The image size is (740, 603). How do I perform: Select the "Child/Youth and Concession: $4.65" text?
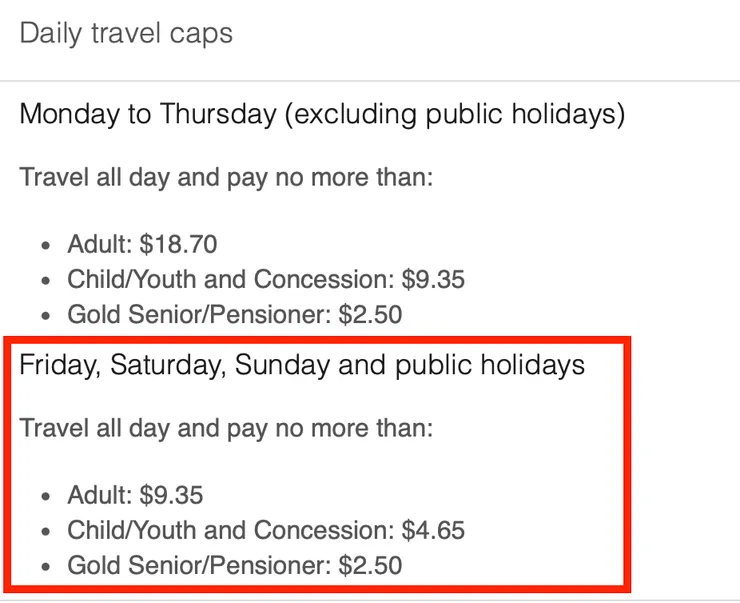266,529
